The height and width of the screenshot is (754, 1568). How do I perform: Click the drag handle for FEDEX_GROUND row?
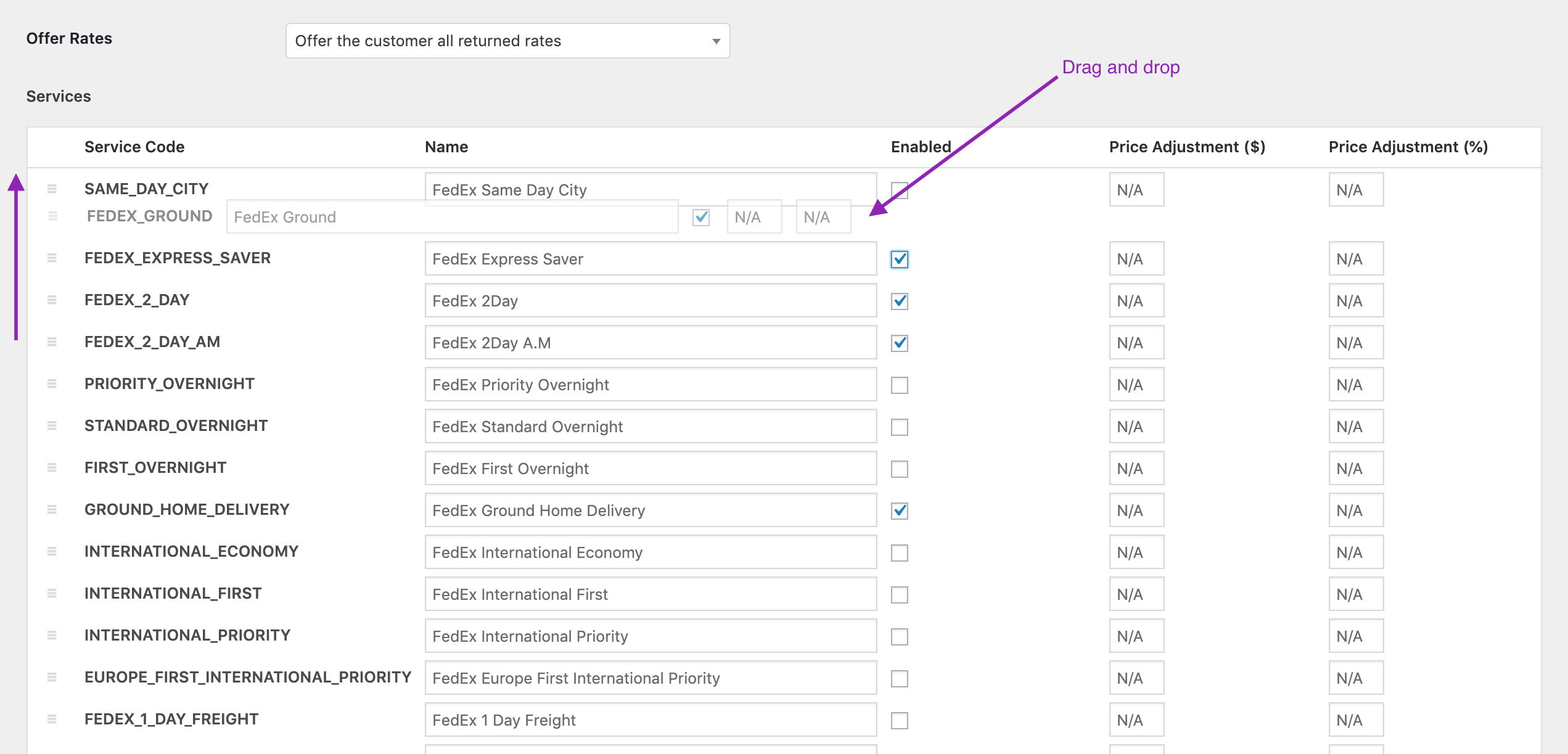[53, 216]
